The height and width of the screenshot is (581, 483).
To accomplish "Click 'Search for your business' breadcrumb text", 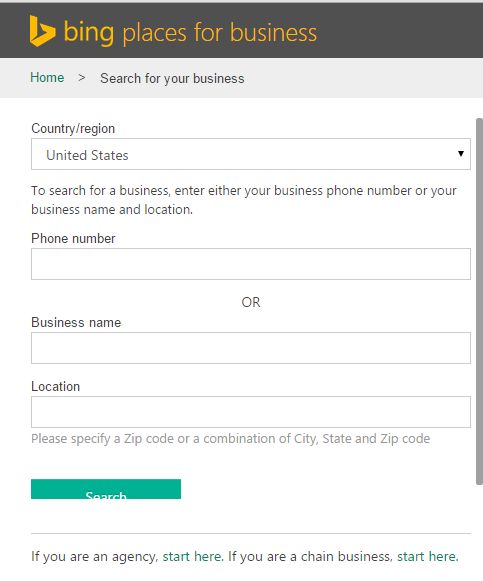I will 172,79.
